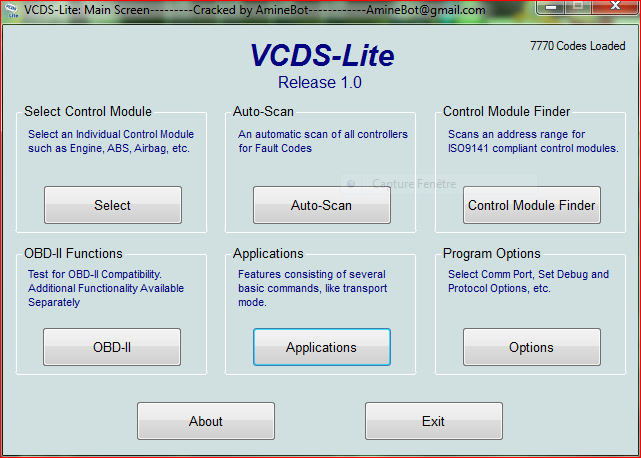Click the Exit button
Image resolution: width=641 pixels, height=458 pixels.
click(x=434, y=421)
